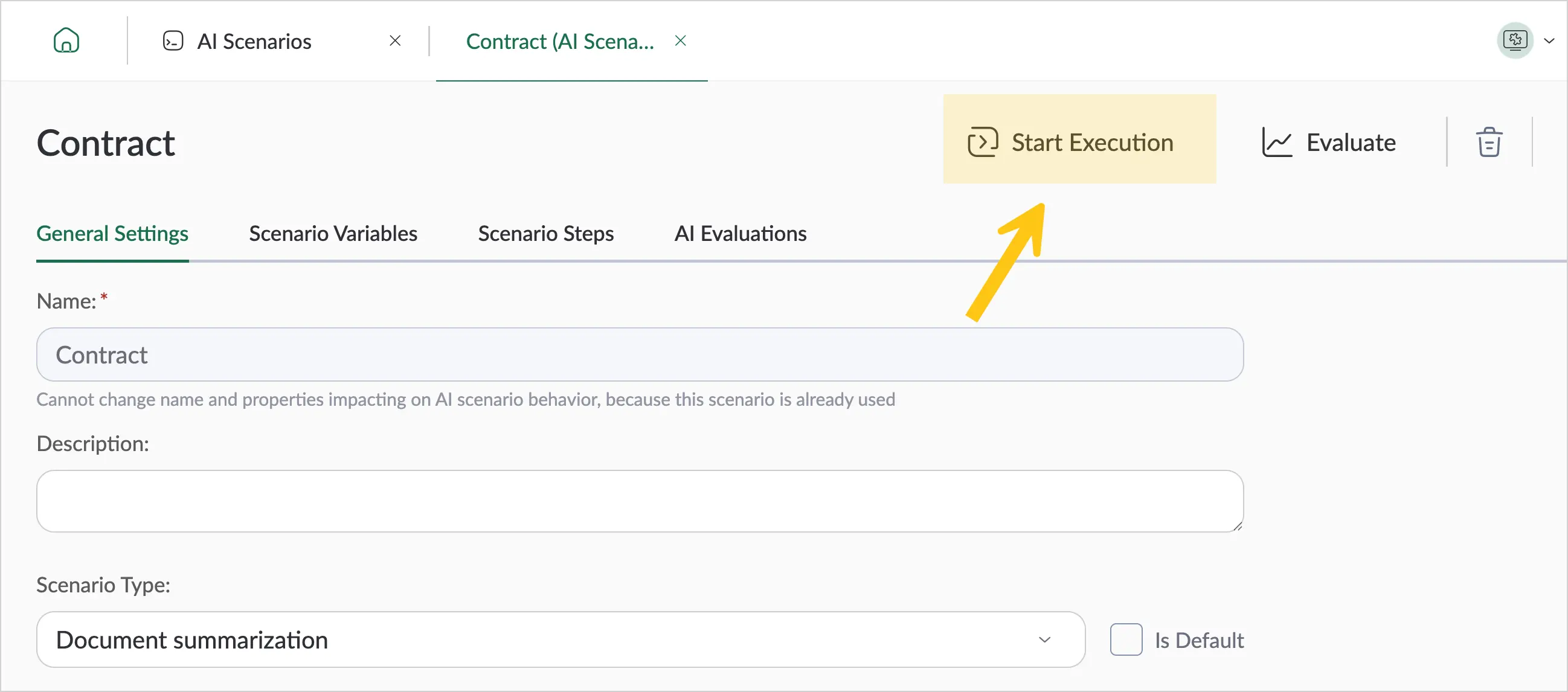This screenshot has width=1568, height=692.
Task: Open the user profile avatar icon
Action: point(1515,41)
